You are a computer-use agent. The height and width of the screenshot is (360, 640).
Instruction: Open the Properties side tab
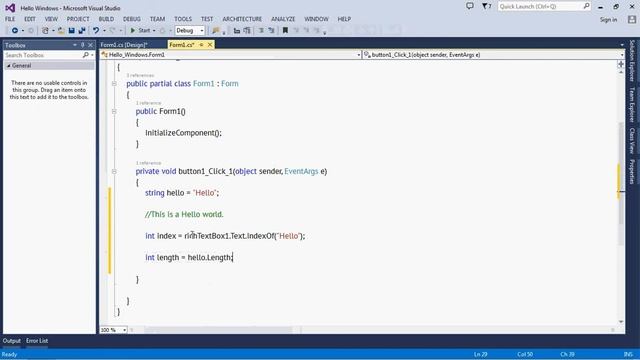(632, 171)
